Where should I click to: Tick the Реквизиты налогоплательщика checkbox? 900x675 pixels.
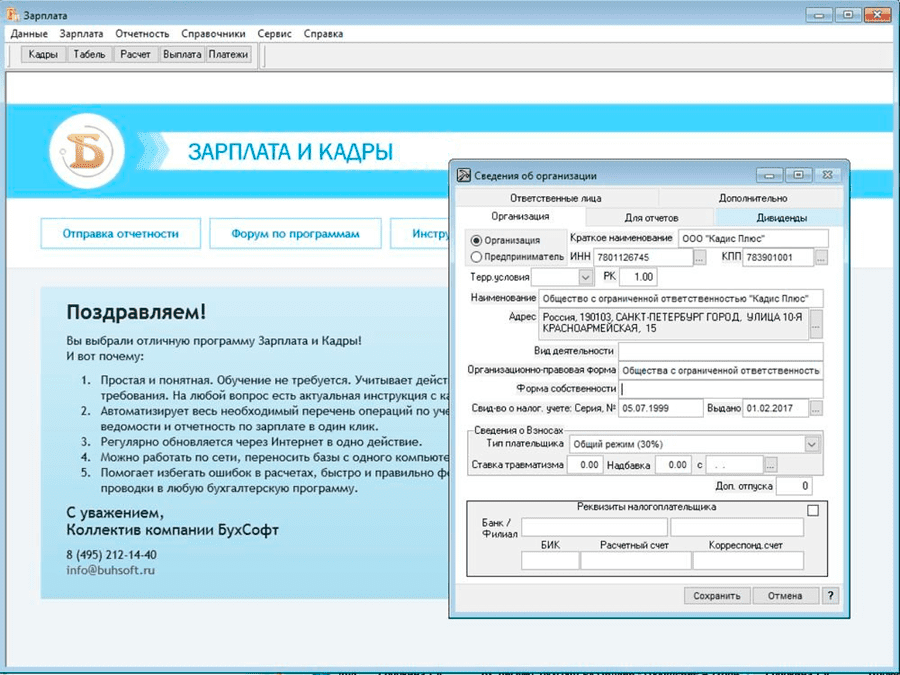(813, 510)
